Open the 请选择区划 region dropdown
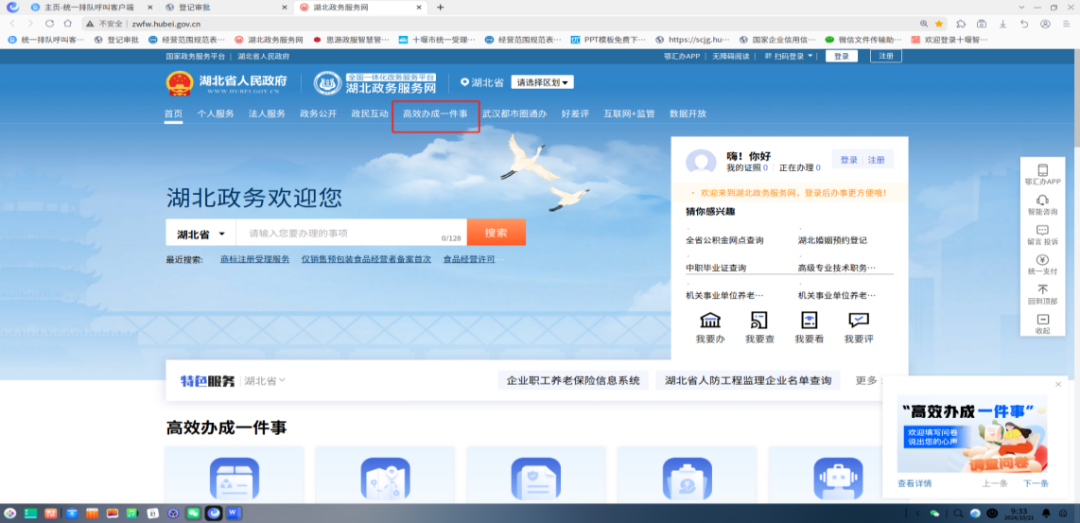 pyautogui.click(x=542, y=83)
